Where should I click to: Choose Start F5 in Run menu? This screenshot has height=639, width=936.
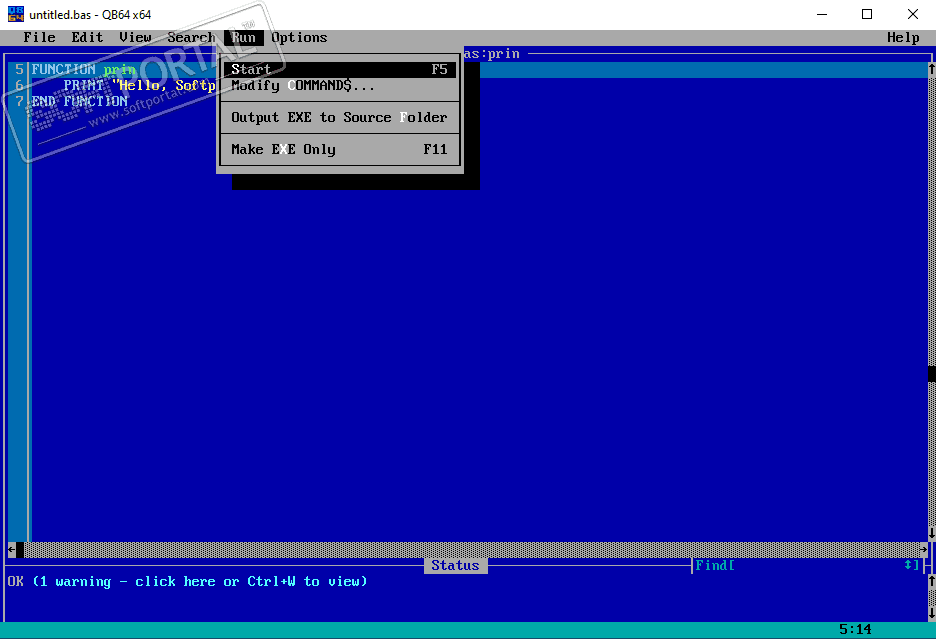point(340,69)
